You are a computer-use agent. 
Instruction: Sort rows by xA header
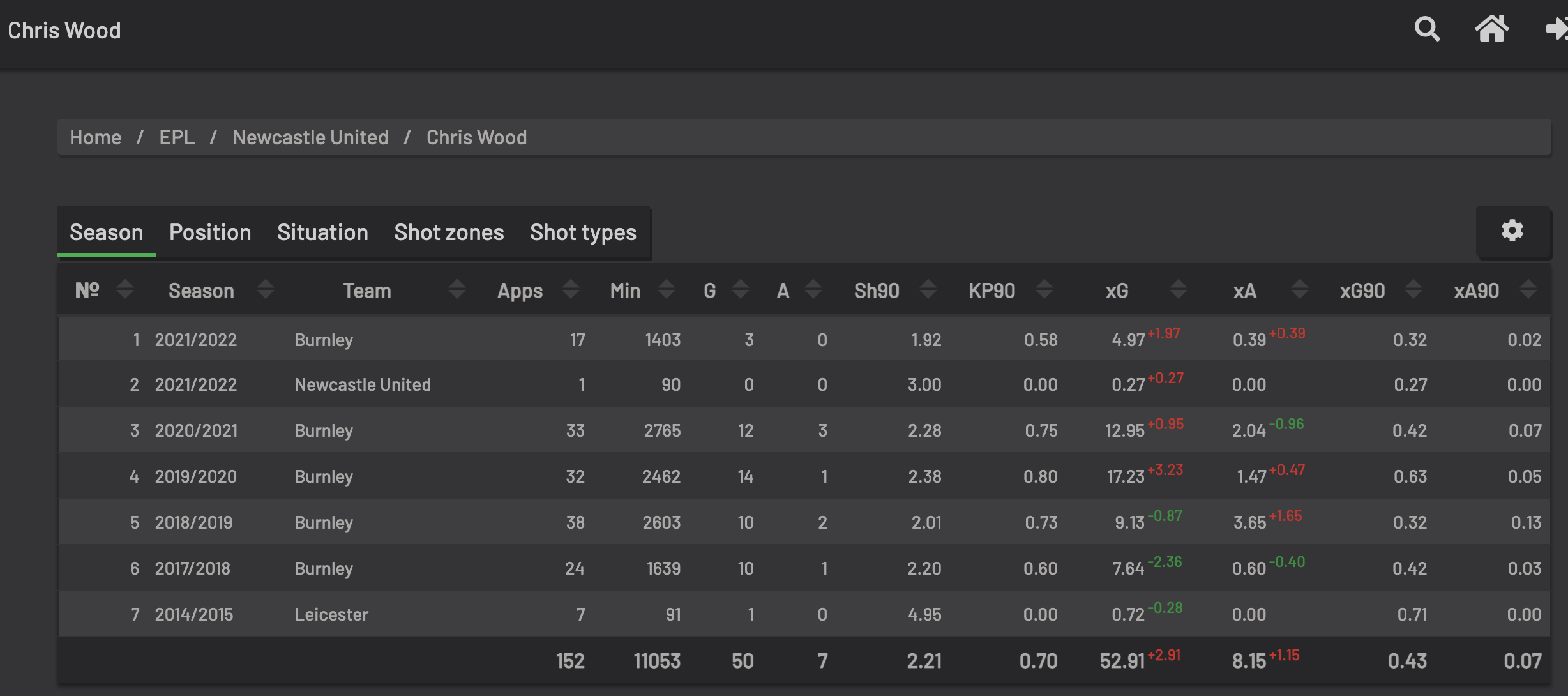[1244, 291]
